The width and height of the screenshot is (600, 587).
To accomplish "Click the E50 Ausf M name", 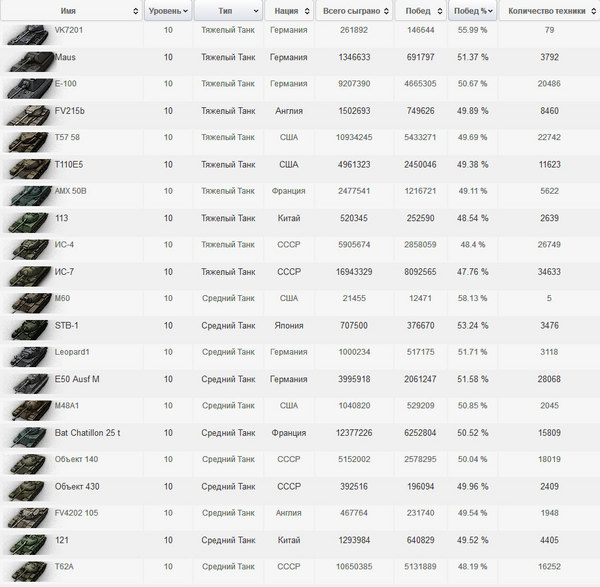I will click(77, 379).
